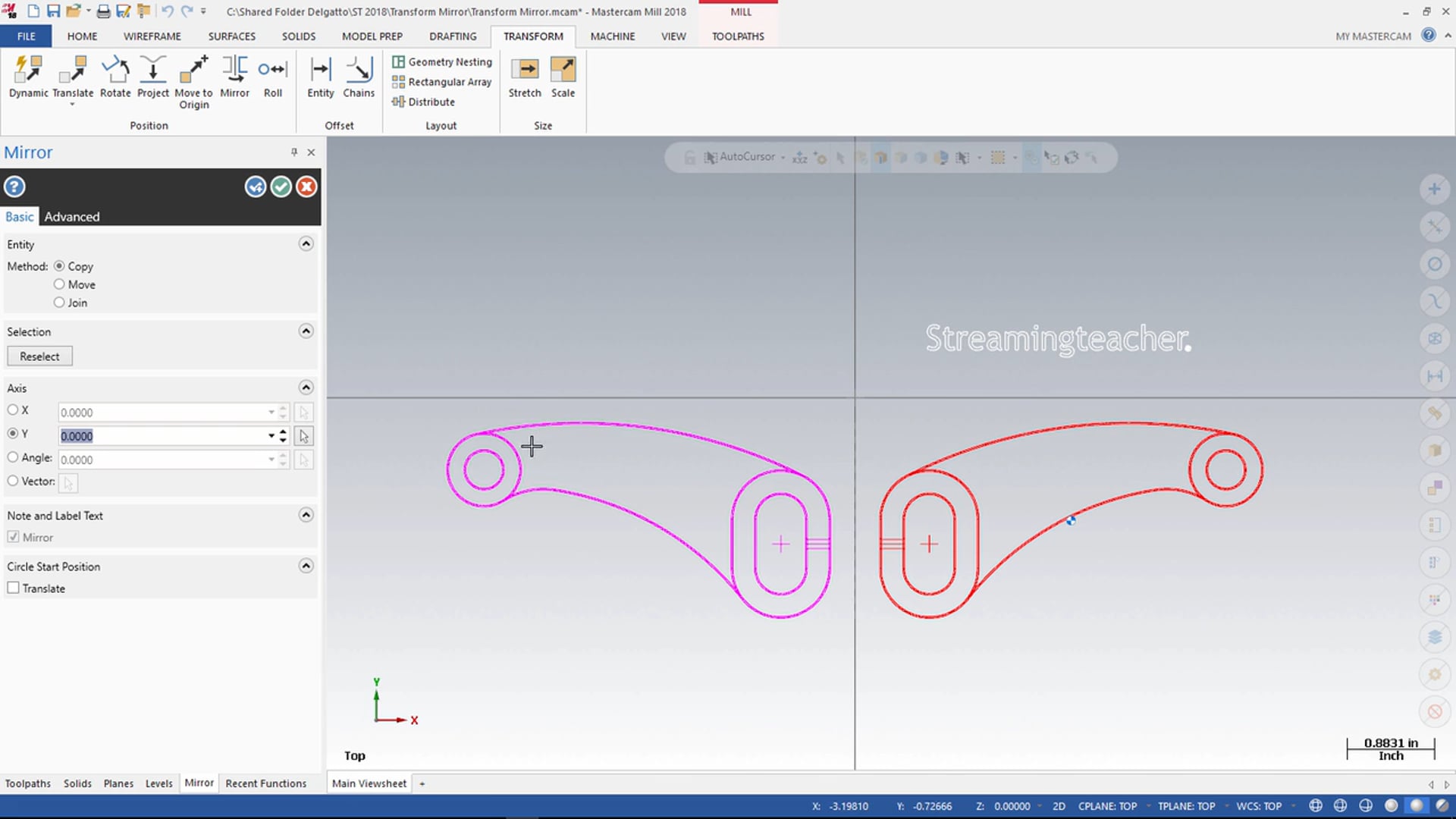Click WCS: TOP in status bar
Viewport: 1456px width, 819px height.
pos(1259,806)
